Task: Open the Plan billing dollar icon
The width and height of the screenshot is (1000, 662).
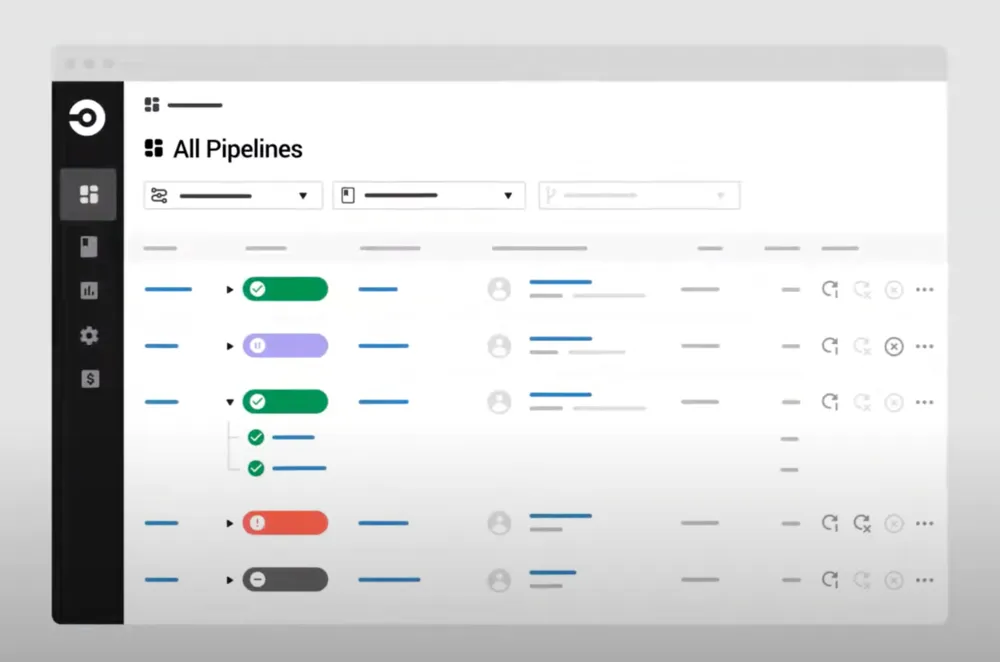Action: (x=89, y=379)
